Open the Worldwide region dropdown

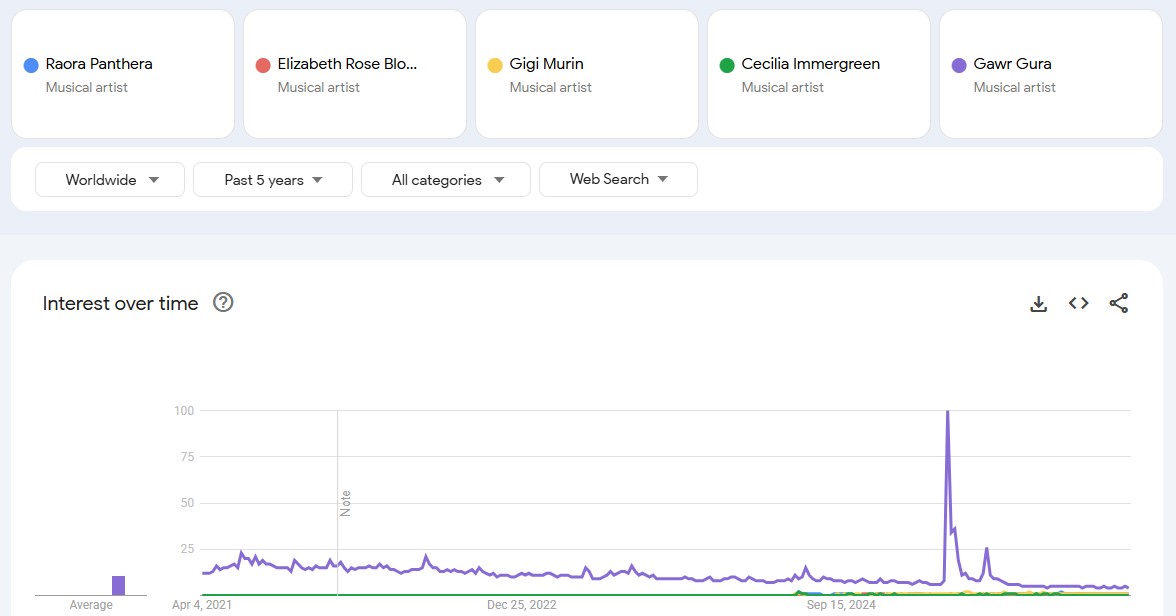pos(110,179)
